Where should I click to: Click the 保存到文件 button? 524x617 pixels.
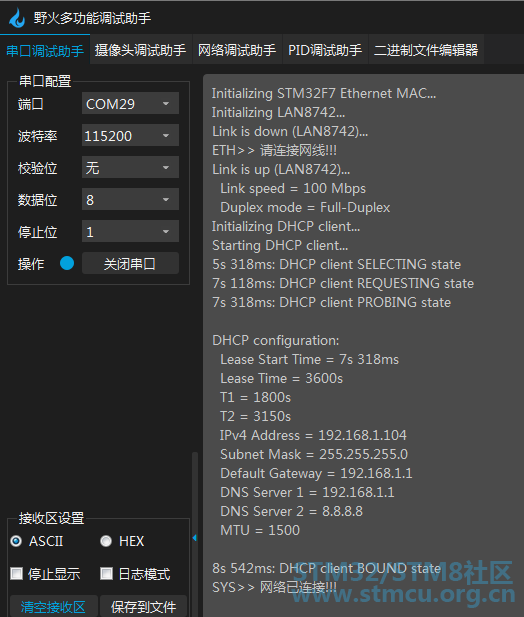pyautogui.click(x=144, y=606)
